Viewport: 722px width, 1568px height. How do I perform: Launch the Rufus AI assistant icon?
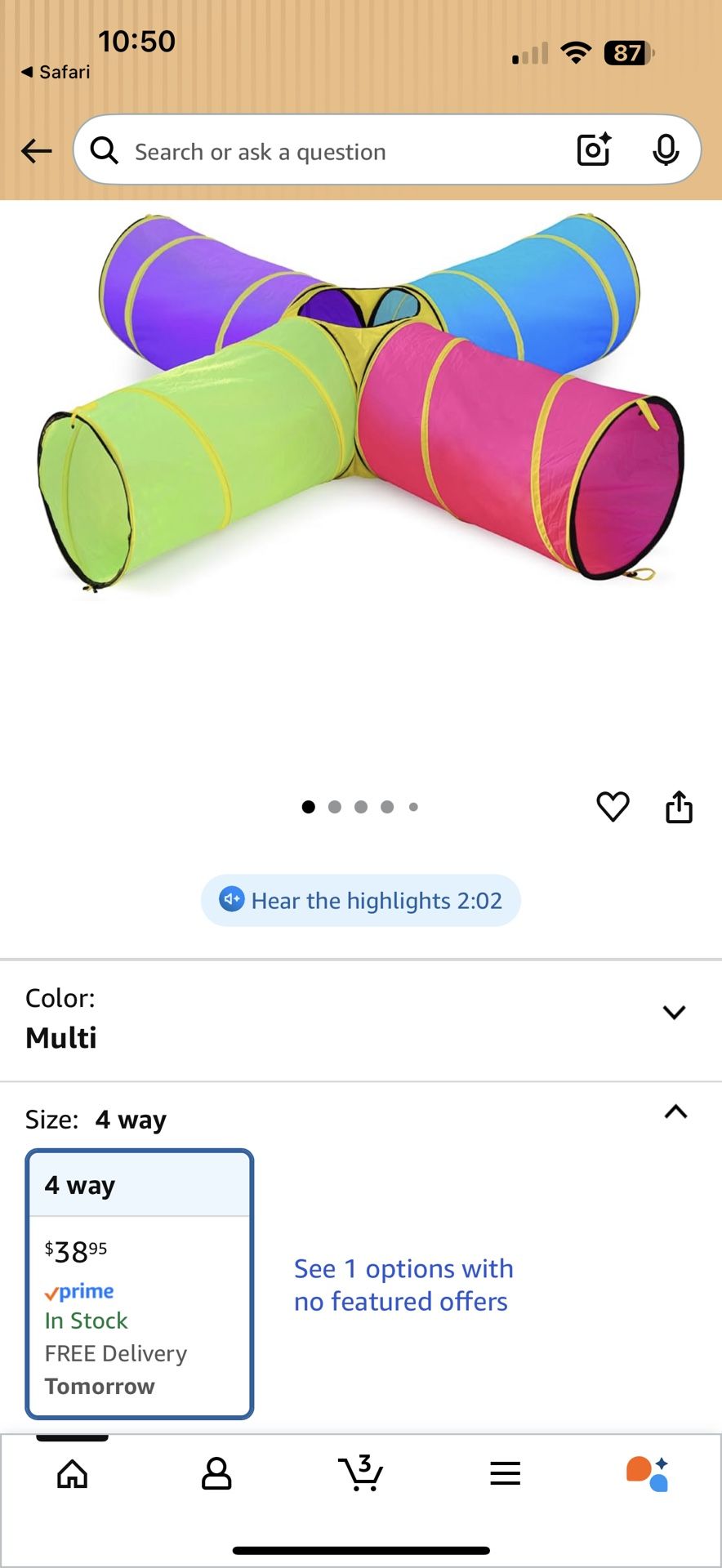648,1473
